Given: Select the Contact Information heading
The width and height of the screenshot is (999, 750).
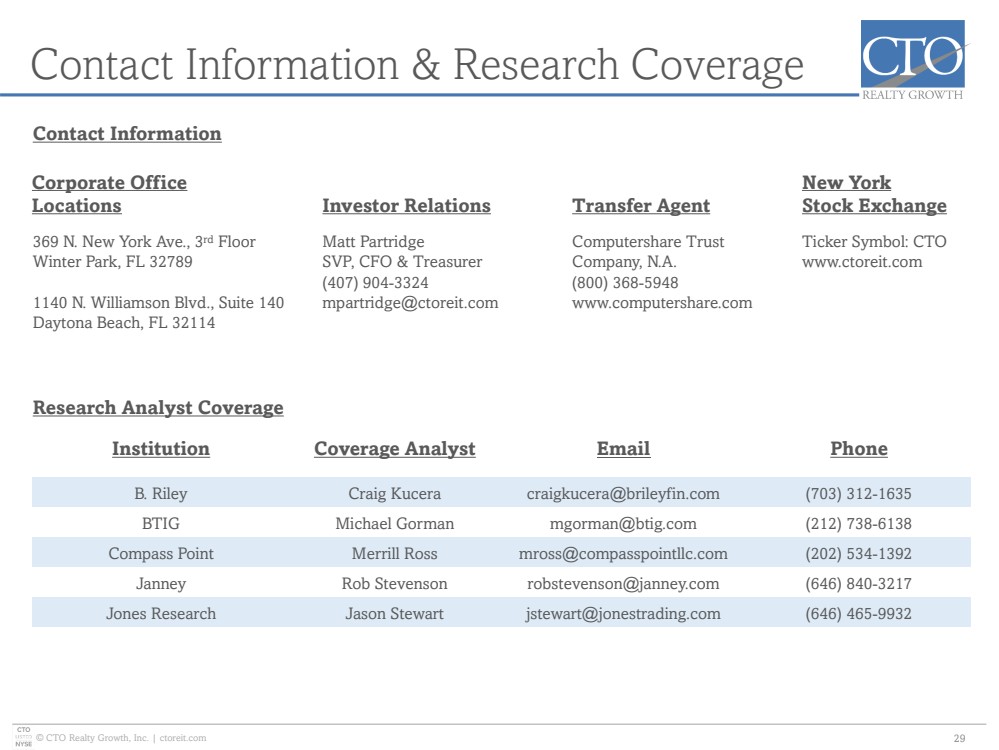Looking at the screenshot, I should 127,134.
